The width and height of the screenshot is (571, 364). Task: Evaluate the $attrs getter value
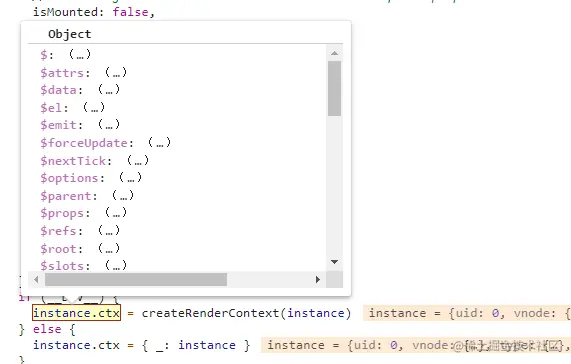click(116, 72)
